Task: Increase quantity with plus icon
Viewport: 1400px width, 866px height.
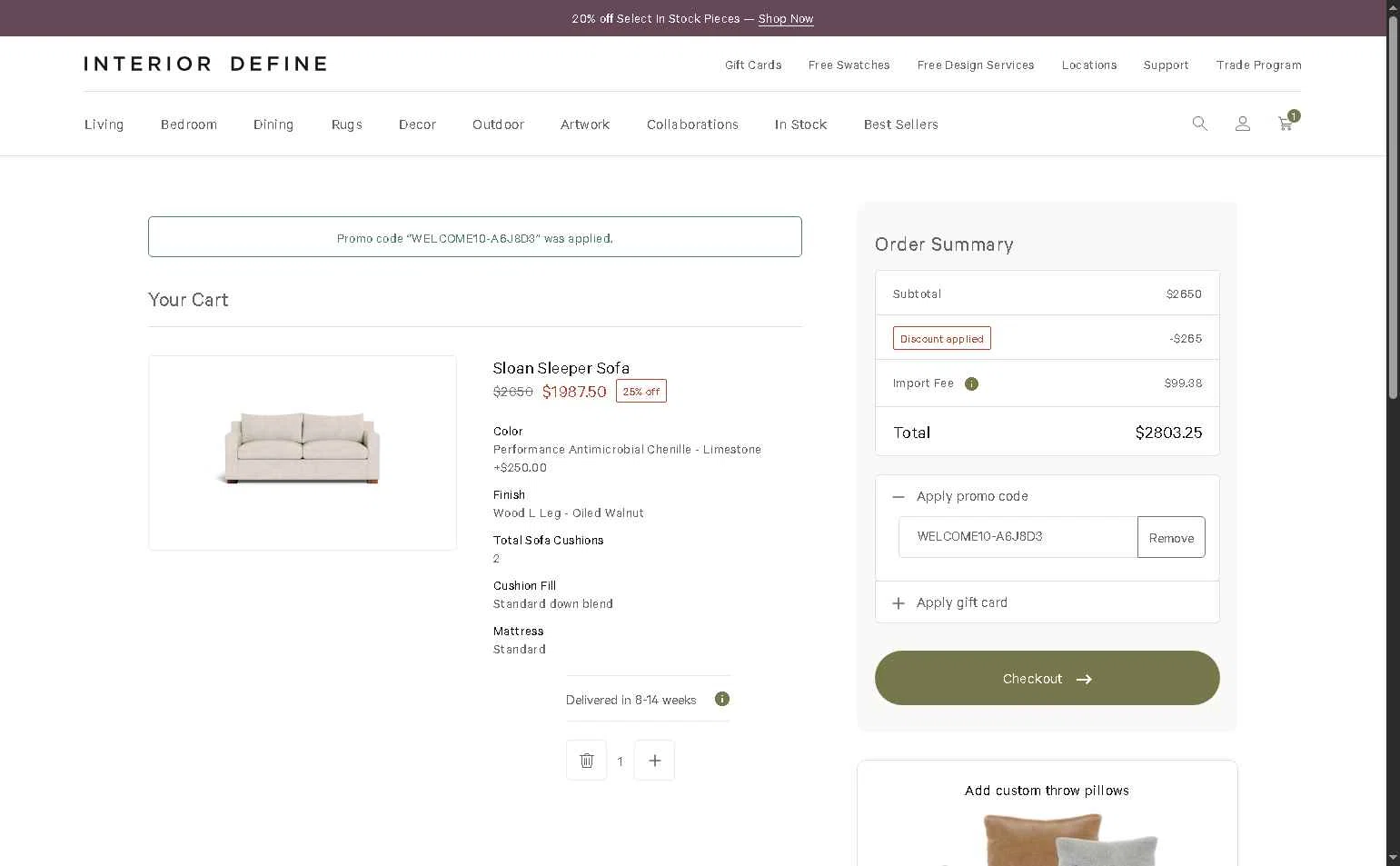Action: (654, 761)
